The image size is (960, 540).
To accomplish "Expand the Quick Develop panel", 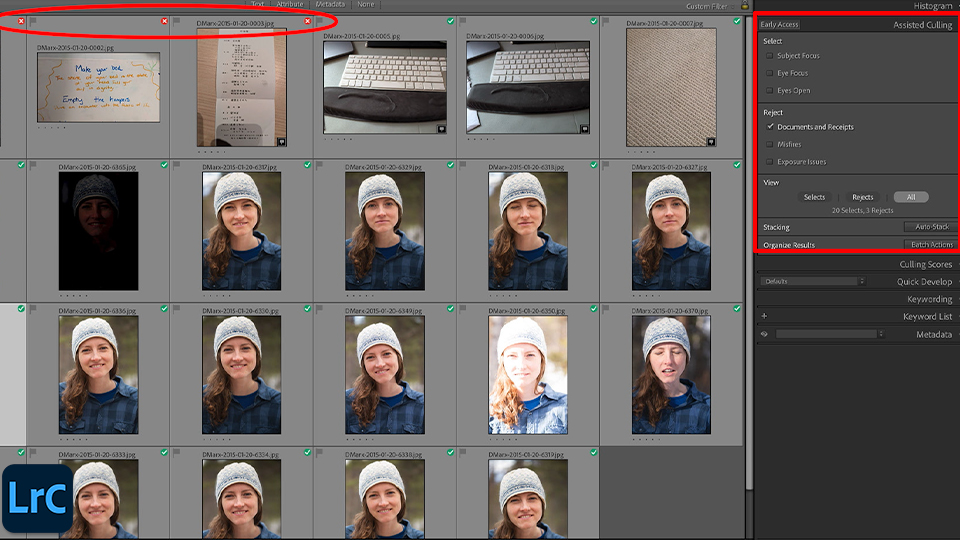I will tap(924, 282).
